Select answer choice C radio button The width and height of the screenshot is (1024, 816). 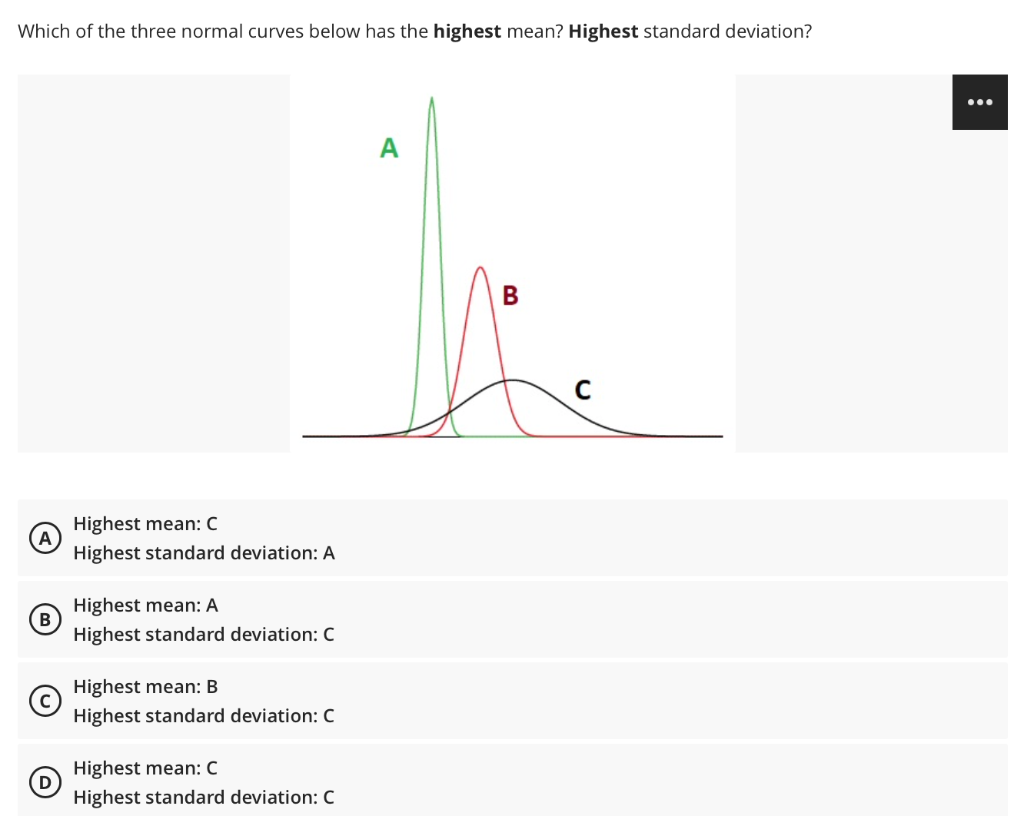pos(44,700)
